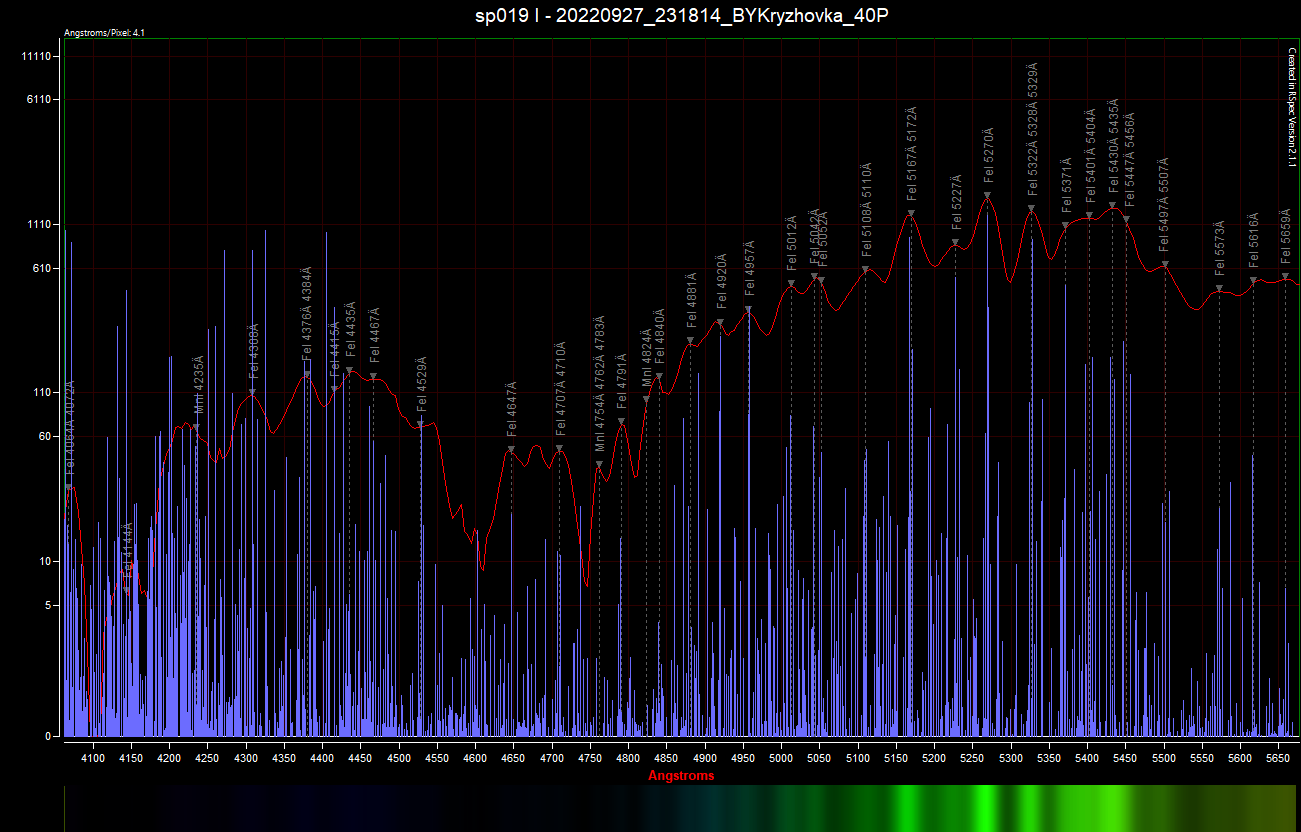This screenshot has width=1301, height=832.
Task: Select the FeI 4376Å 4384Å line label
Action: click(307, 312)
